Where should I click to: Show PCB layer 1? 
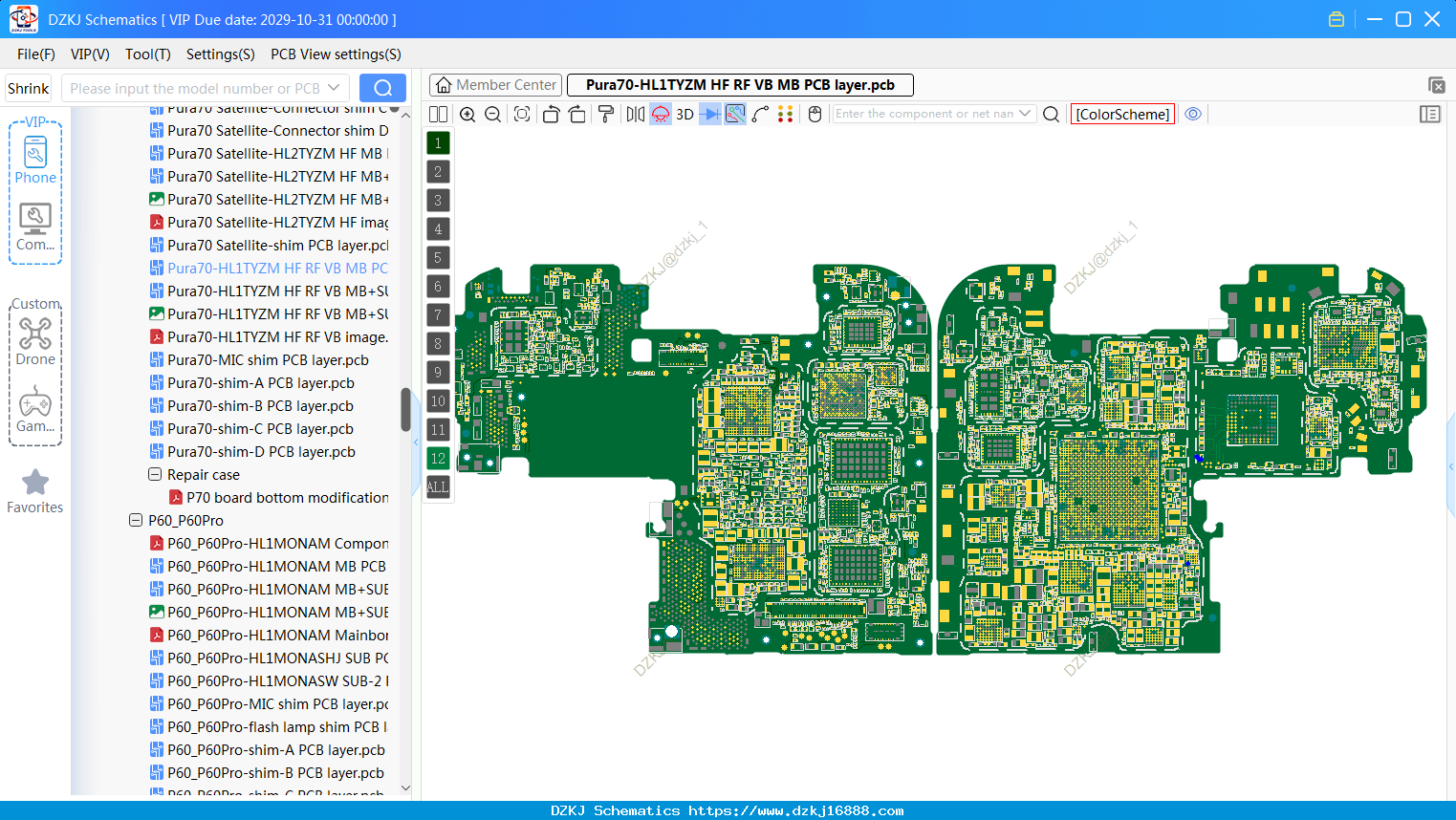point(438,143)
